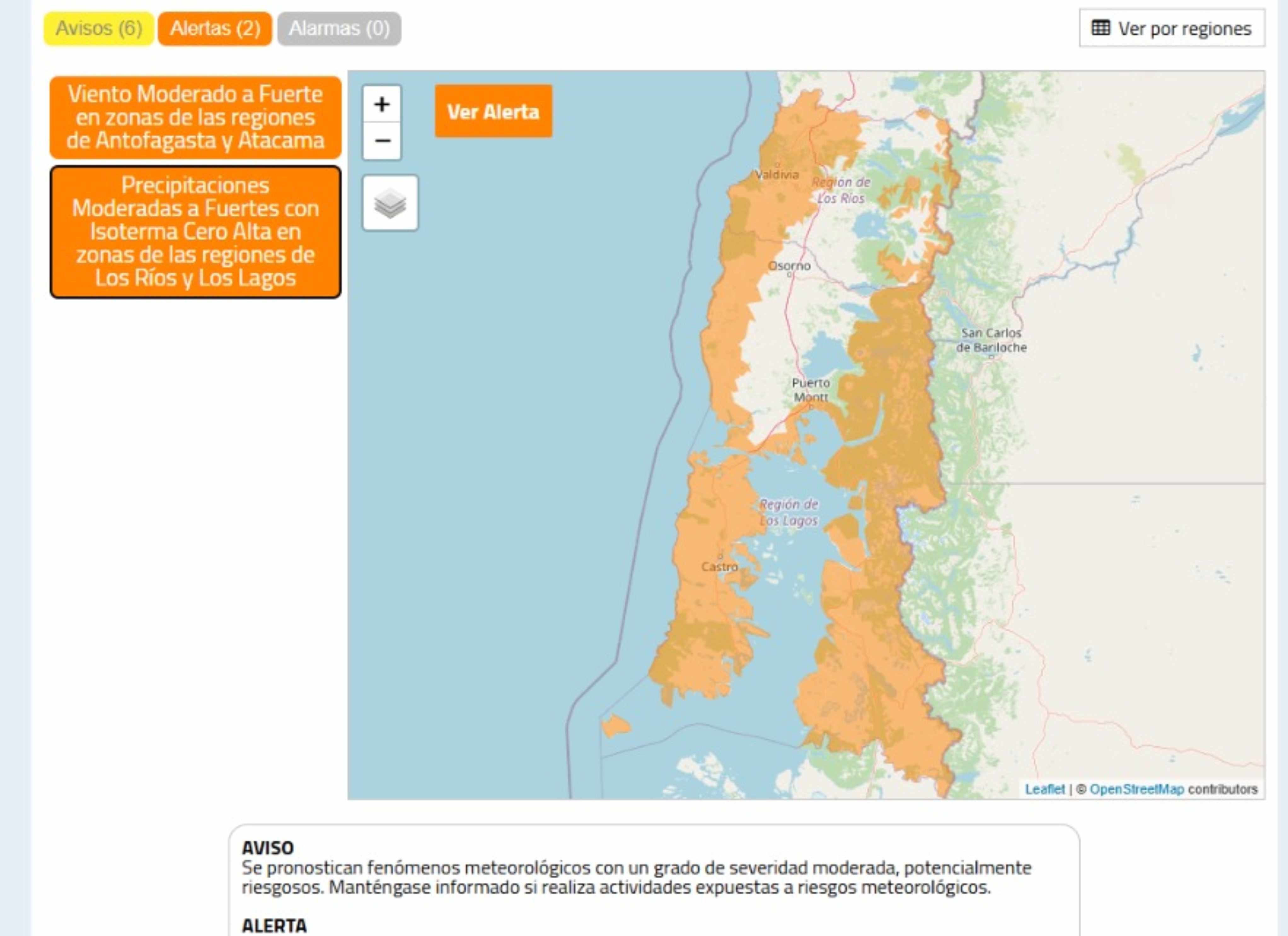Open the OpenStreetMap contributors link
This screenshot has width=1288, height=936.
pyautogui.click(x=1136, y=789)
